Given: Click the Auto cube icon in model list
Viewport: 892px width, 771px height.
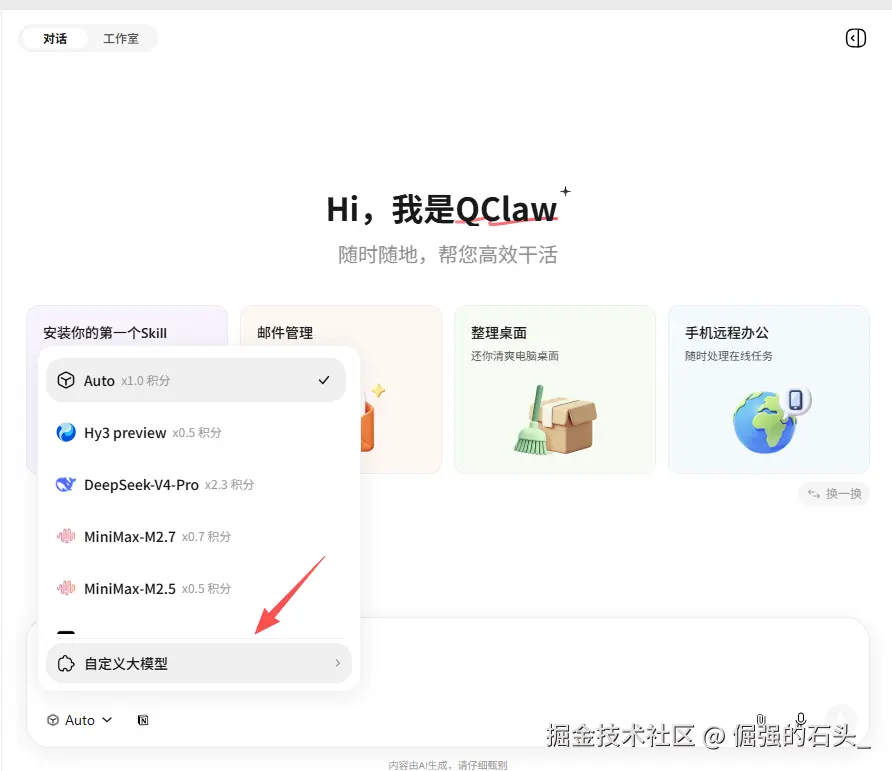Looking at the screenshot, I should [66, 380].
